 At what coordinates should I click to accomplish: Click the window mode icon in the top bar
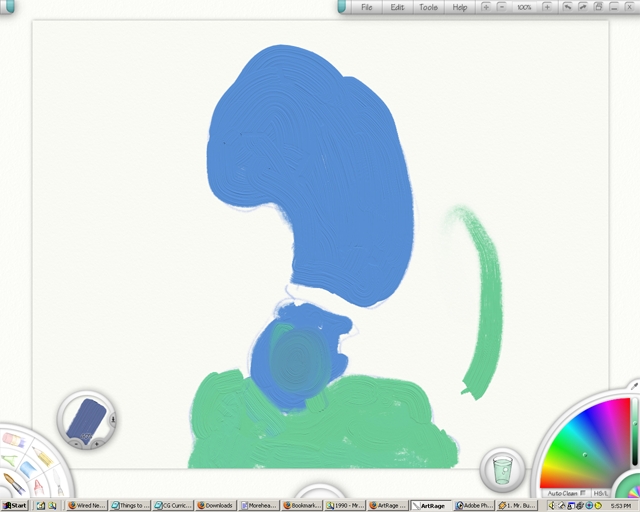click(x=598, y=7)
